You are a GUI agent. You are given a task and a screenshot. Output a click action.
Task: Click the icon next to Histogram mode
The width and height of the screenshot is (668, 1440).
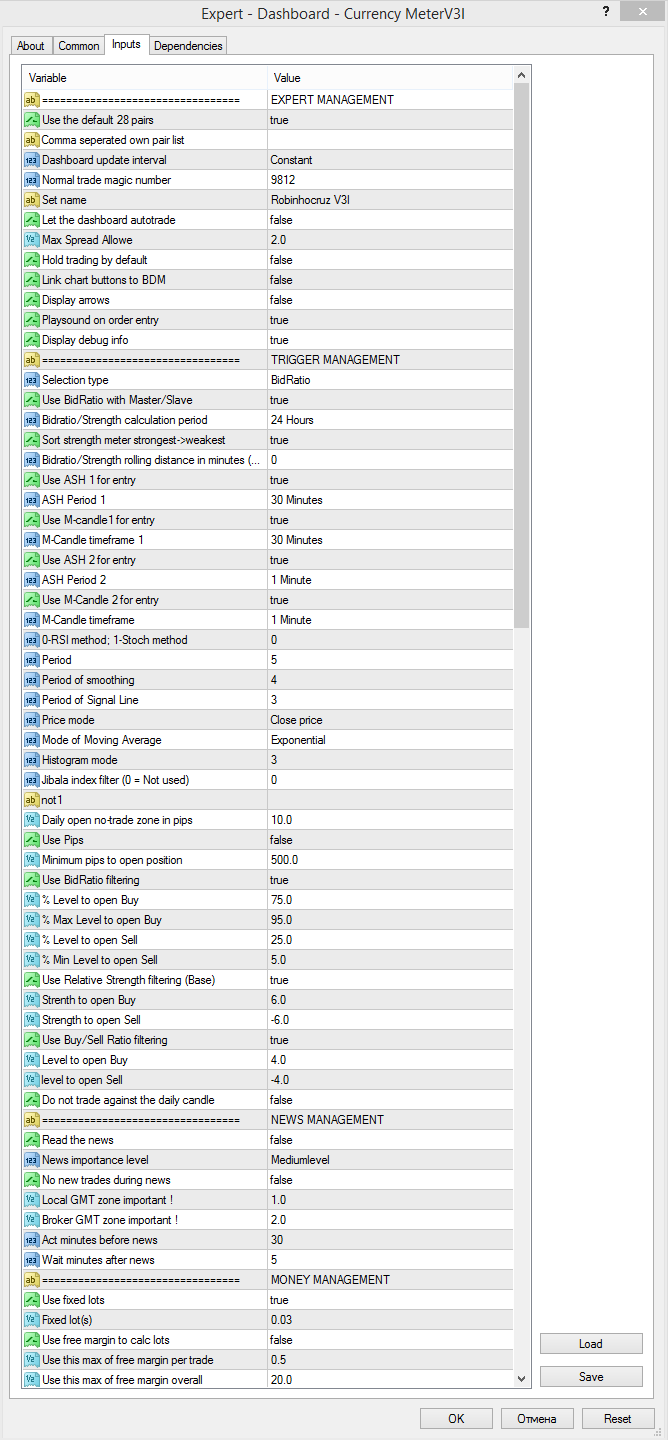(31, 760)
